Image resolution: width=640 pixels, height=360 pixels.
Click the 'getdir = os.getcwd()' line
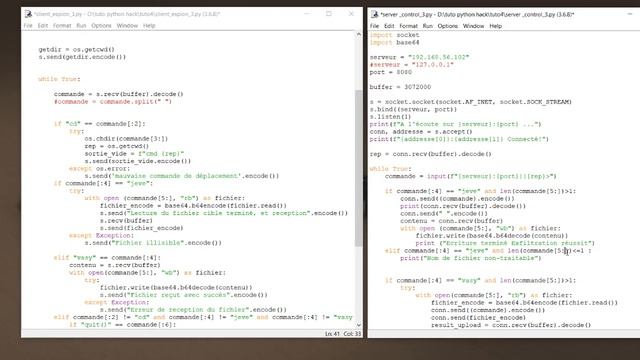pyautogui.click(x=76, y=49)
